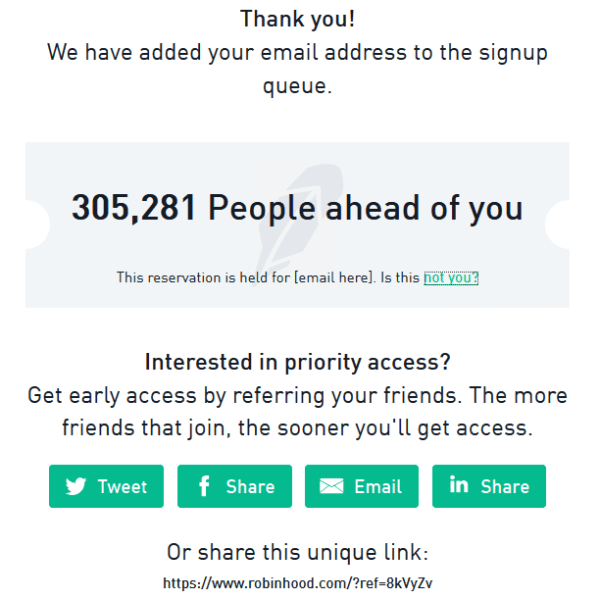Click the envelope icon on Email button

click(x=331, y=486)
